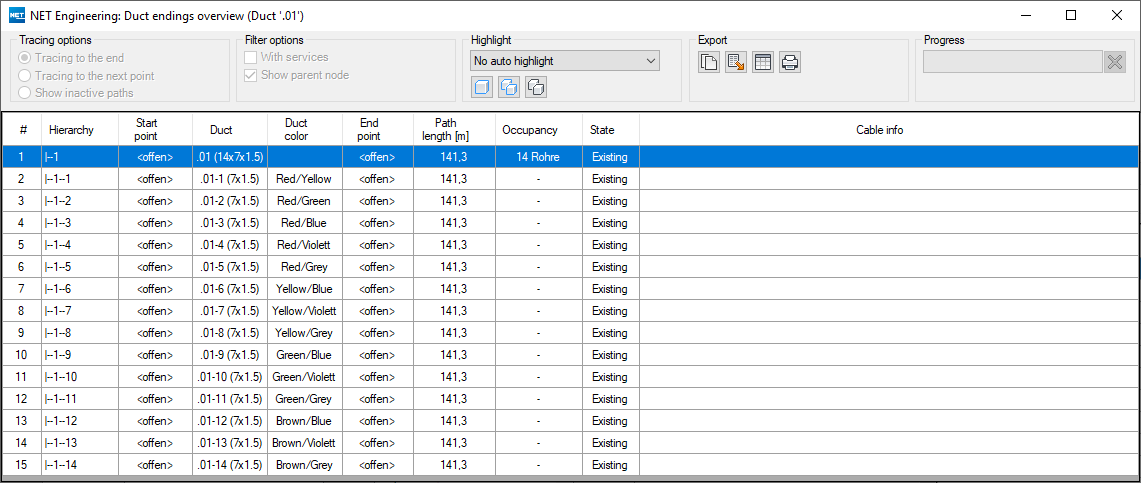Click the export to file icon with arrow

tap(736, 63)
